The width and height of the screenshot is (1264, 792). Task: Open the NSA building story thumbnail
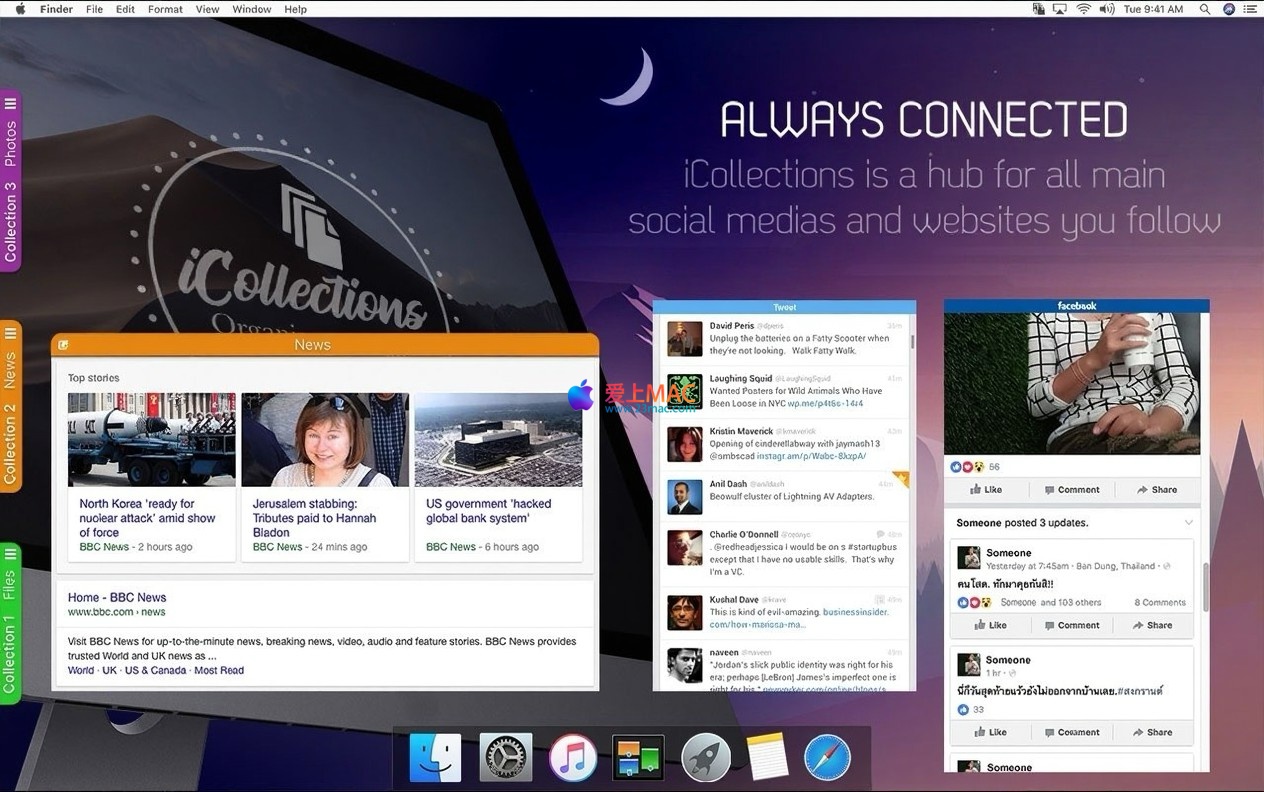(498, 440)
